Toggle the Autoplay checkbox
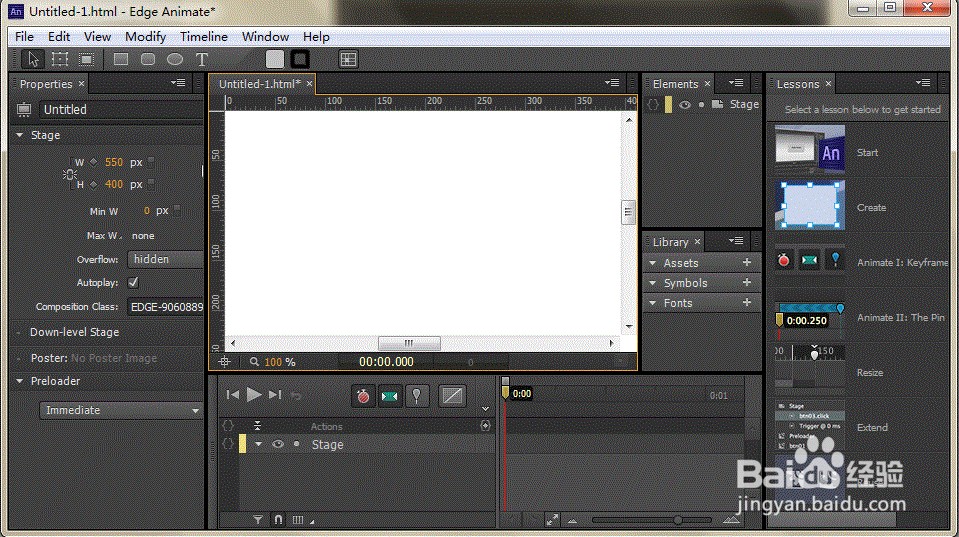Screen dimensions: 959x537 click(134, 283)
